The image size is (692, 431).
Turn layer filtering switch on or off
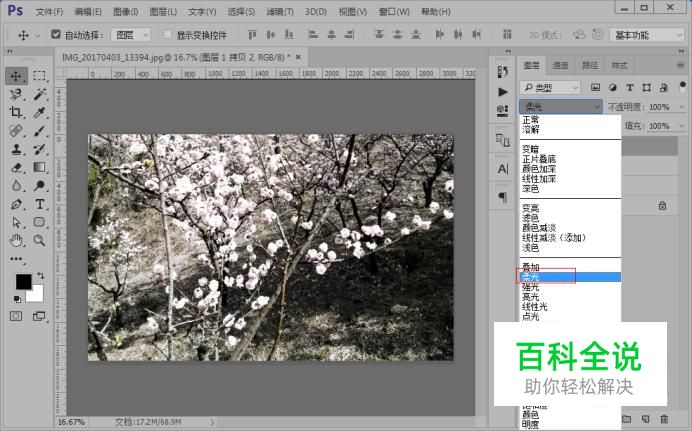pos(683,86)
